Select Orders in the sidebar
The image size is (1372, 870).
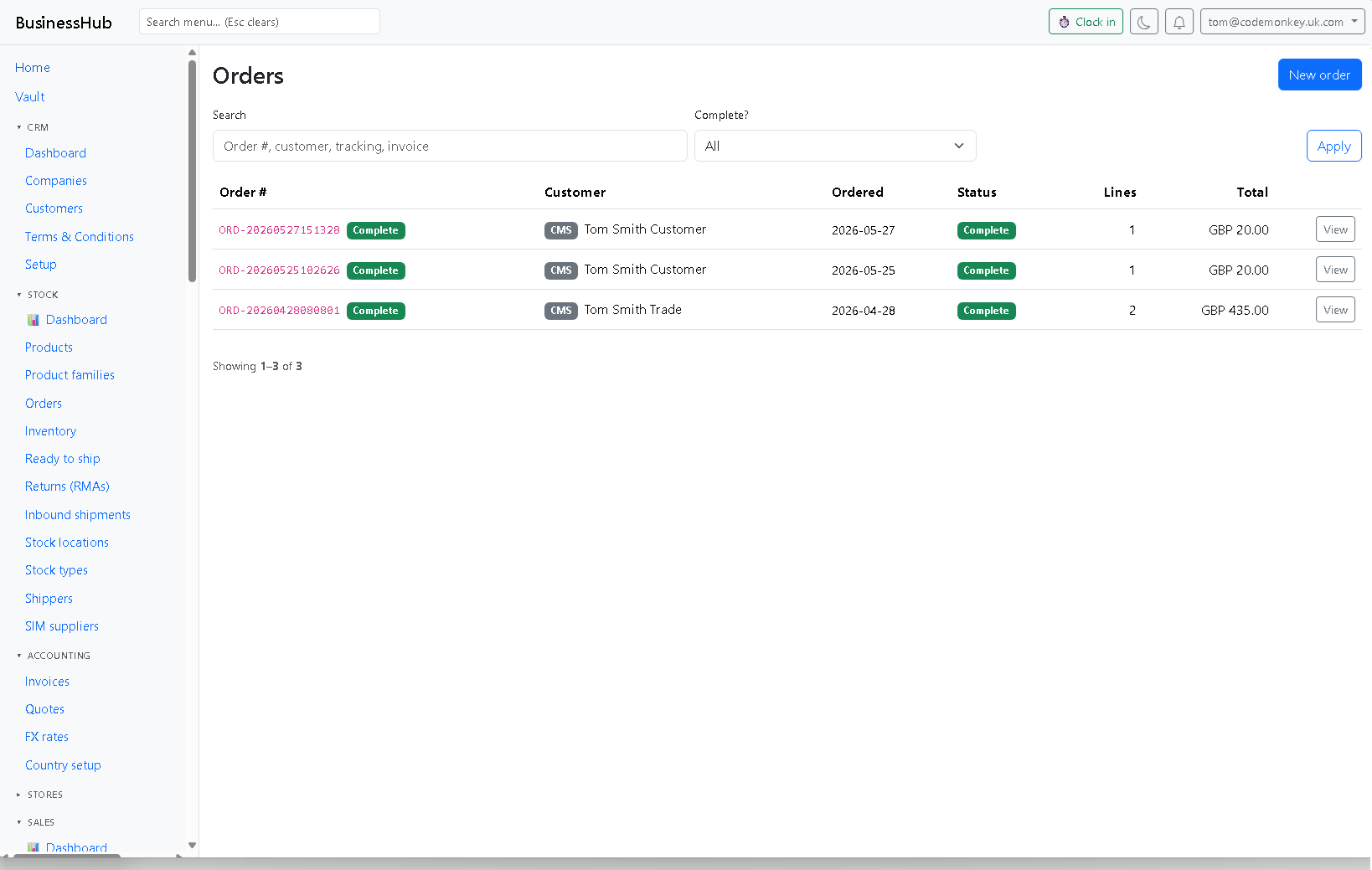click(x=44, y=404)
